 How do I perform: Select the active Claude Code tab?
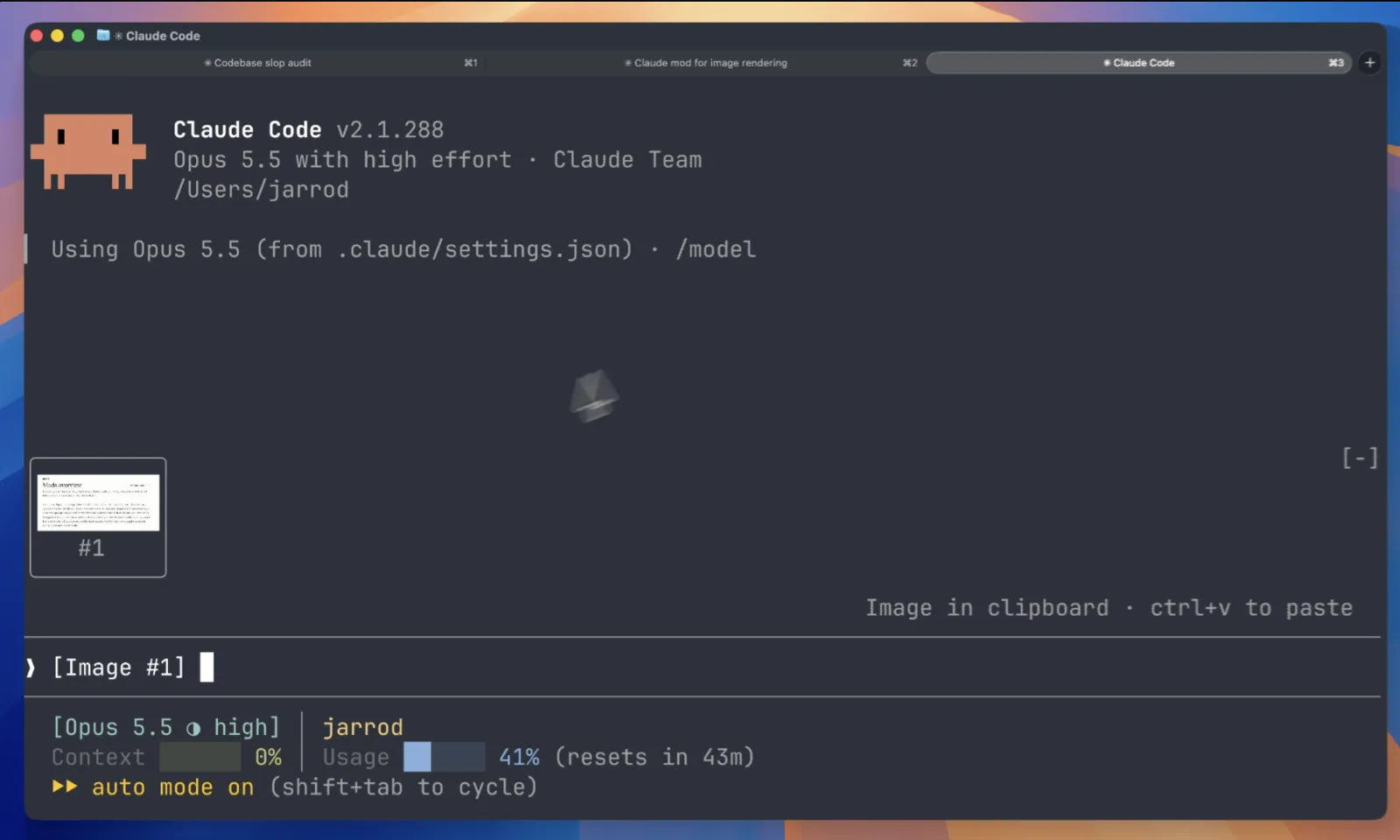click(1138, 63)
